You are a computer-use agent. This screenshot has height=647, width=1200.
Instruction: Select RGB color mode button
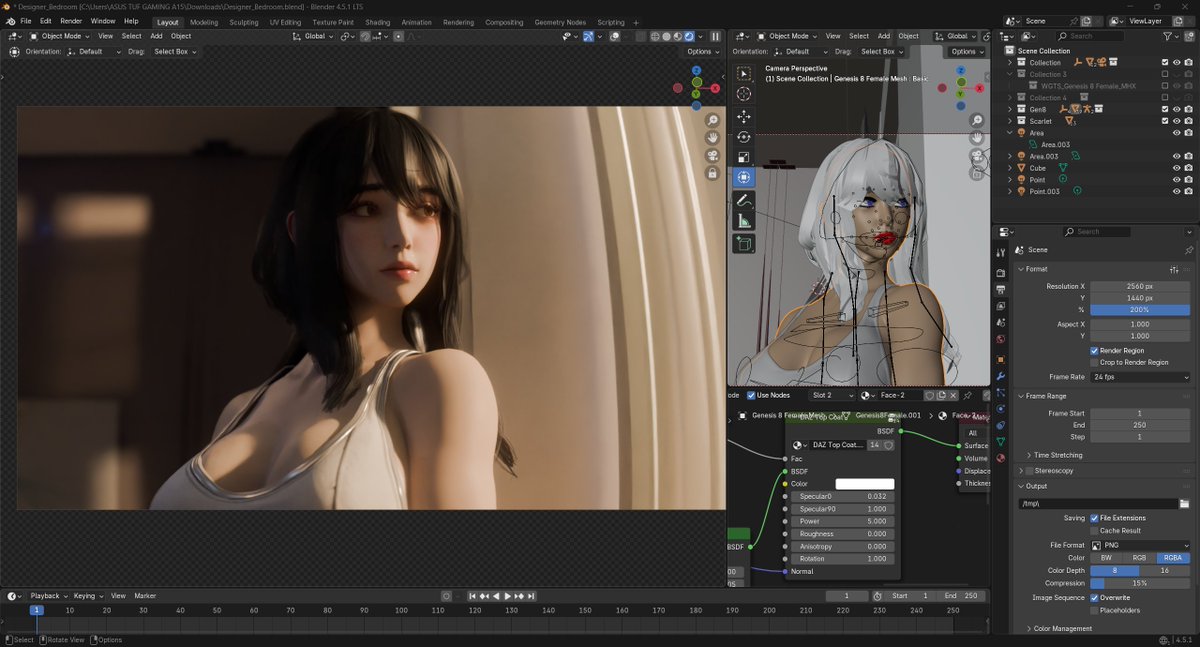coord(1139,558)
